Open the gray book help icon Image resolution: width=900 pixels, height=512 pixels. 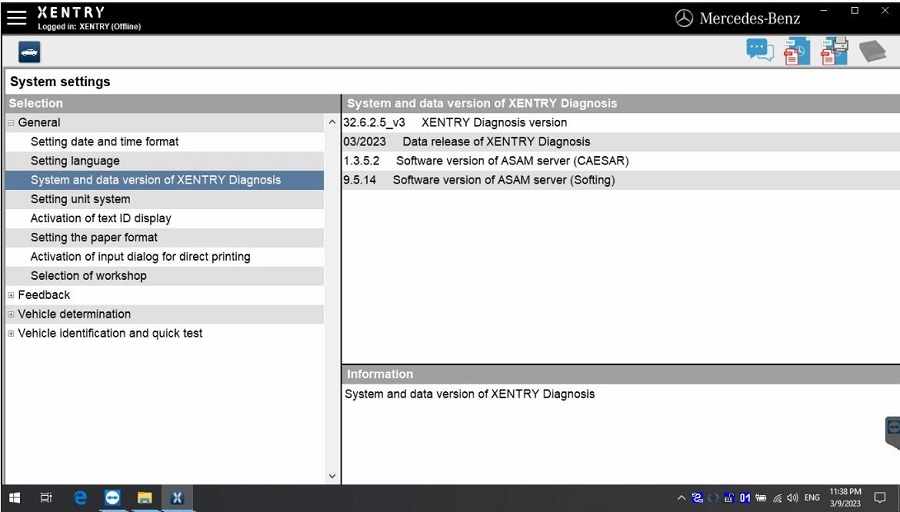872,51
